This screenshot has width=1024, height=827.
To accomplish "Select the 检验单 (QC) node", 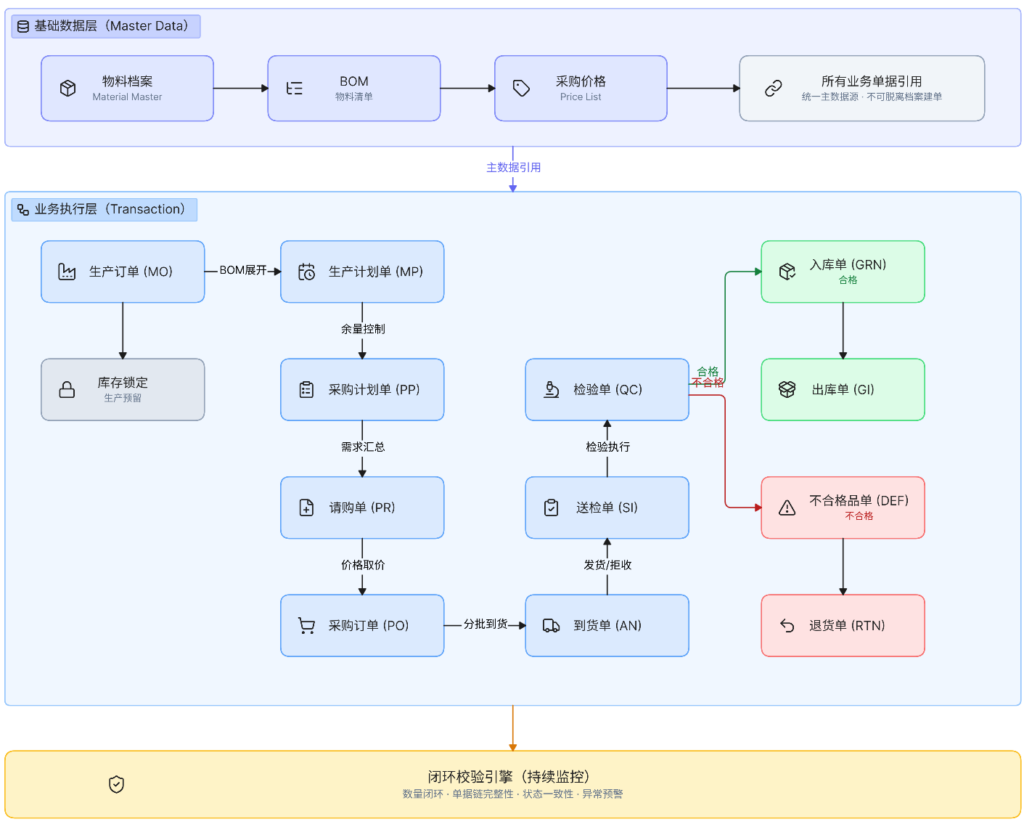I will pyautogui.click(x=607, y=390).
